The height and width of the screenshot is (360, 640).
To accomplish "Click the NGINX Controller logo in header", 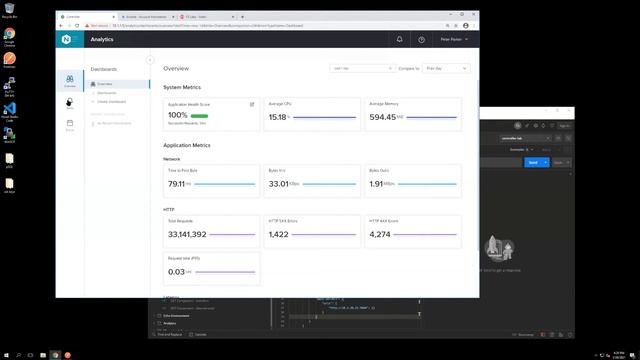I will pos(66,39).
